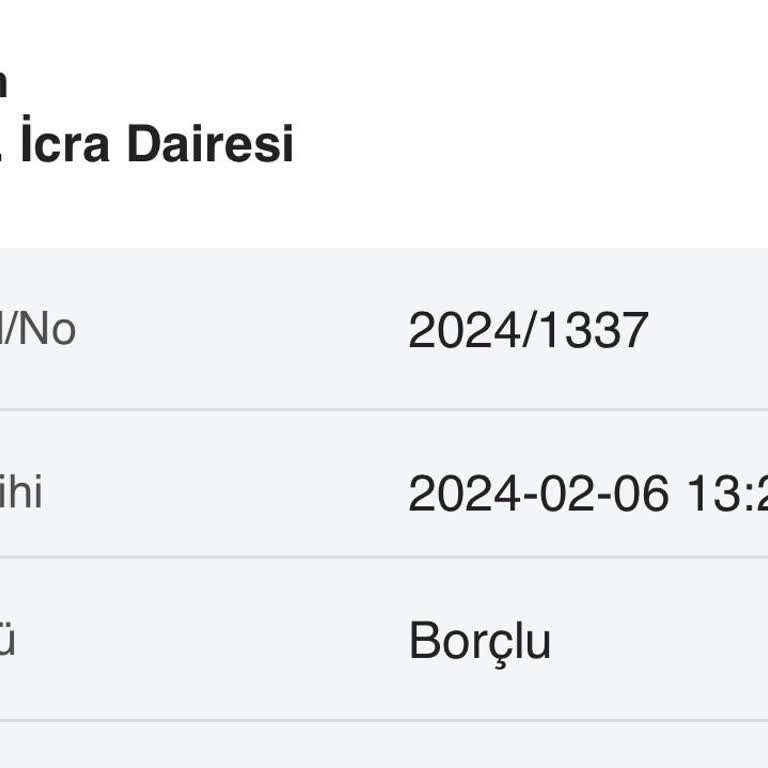Tap the truncated label ending in "ü"

(x=7, y=641)
